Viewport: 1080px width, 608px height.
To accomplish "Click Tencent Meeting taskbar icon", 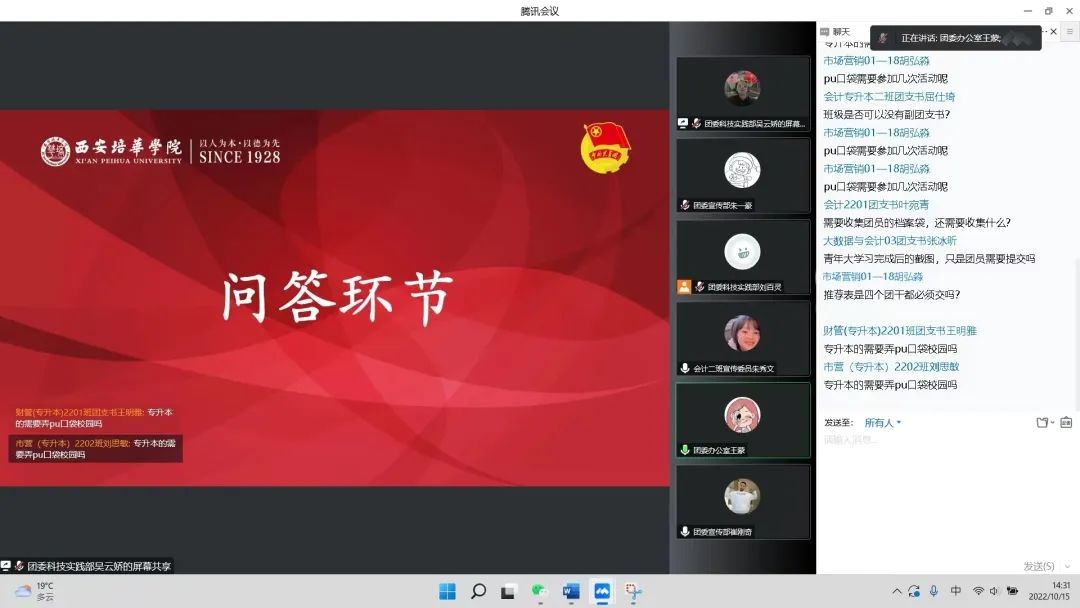I will (602, 591).
